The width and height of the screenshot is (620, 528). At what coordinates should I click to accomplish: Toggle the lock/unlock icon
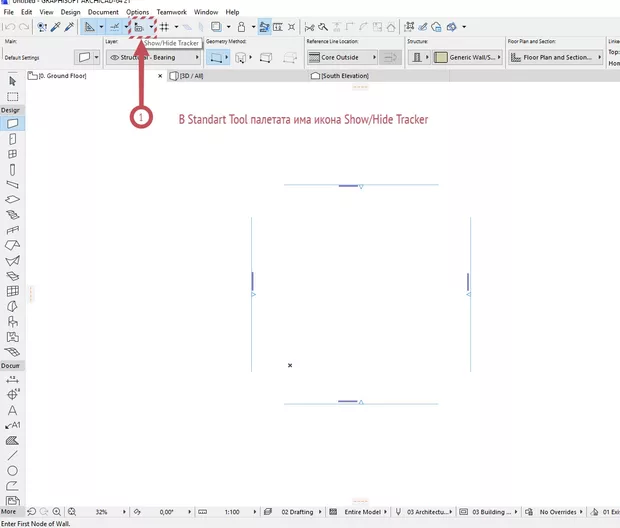coord(241,27)
